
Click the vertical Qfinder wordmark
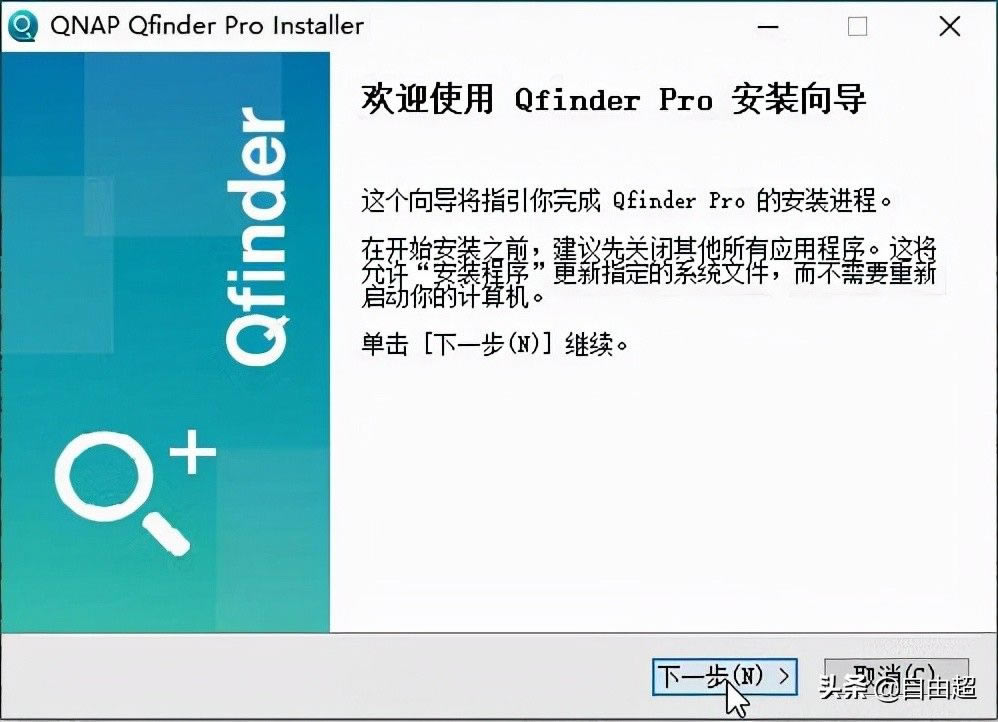pos(256,236)
